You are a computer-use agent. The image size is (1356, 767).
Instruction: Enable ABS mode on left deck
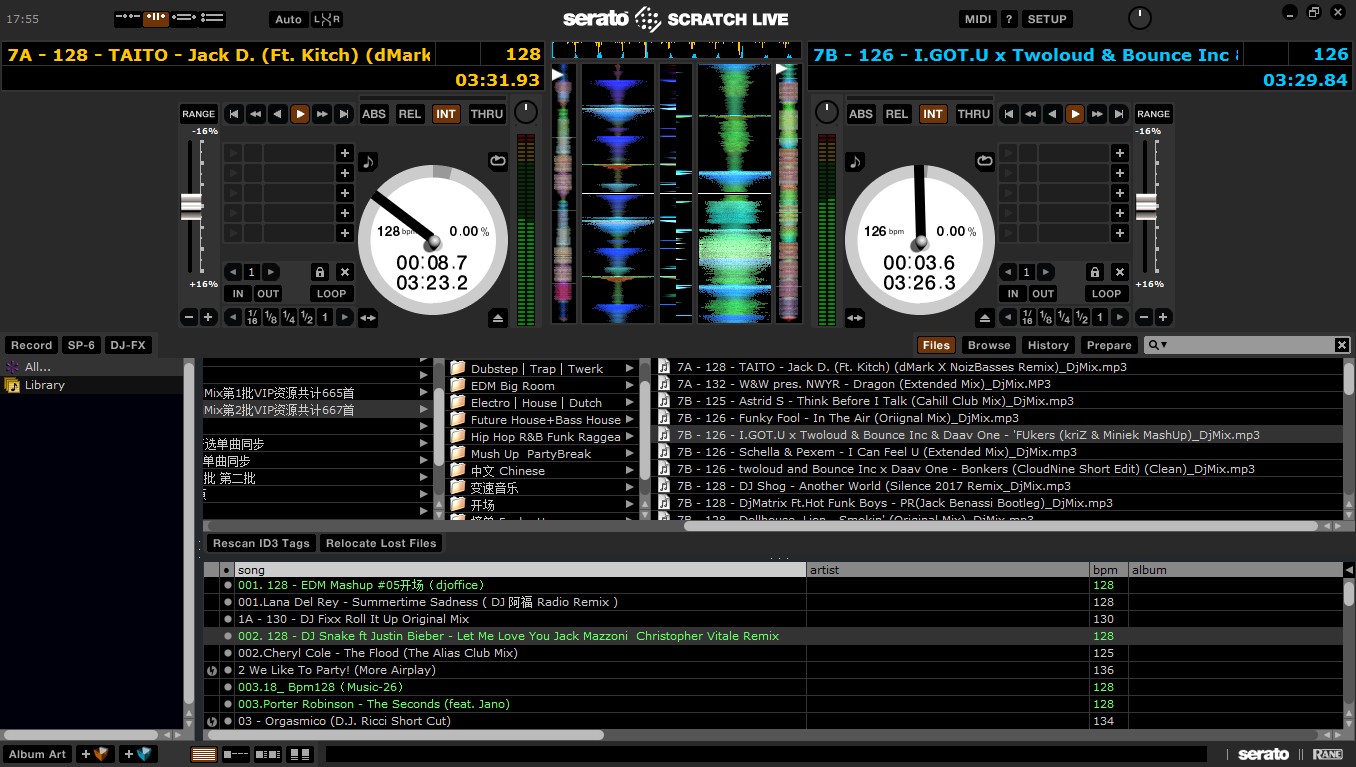coord(374,114)
